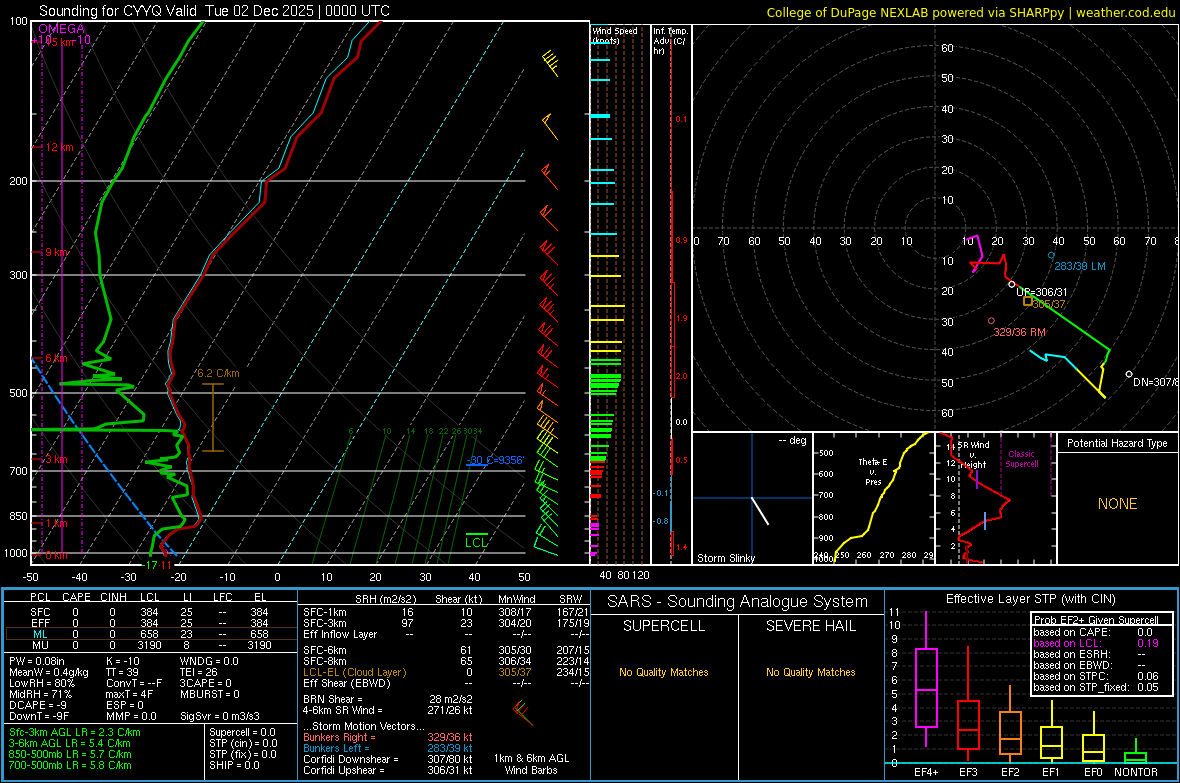Click the 'Supercell = 0.0' value

[242, 732]
